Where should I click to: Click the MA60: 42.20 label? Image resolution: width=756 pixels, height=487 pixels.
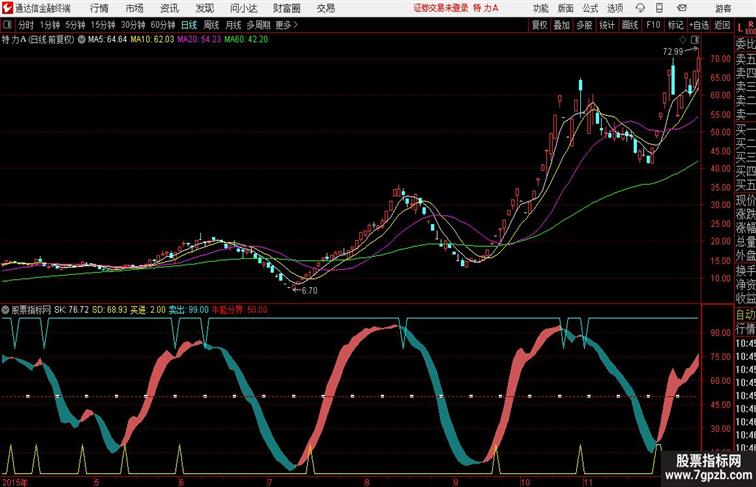coord(246,40)
